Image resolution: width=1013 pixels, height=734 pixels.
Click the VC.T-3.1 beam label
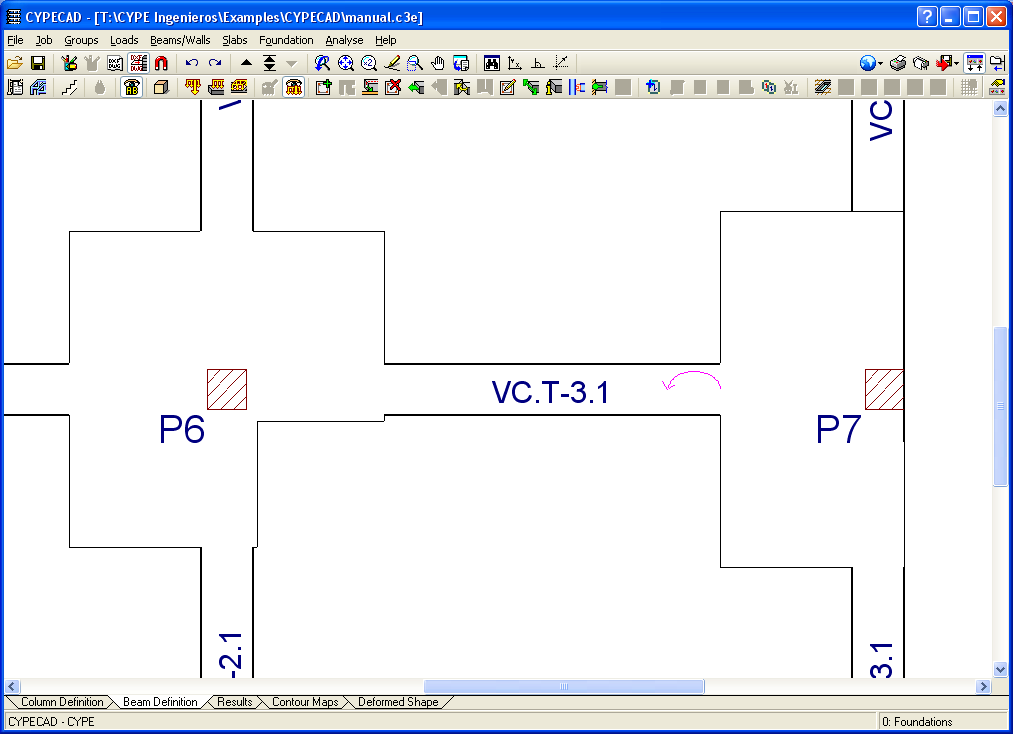click(550, 392)
